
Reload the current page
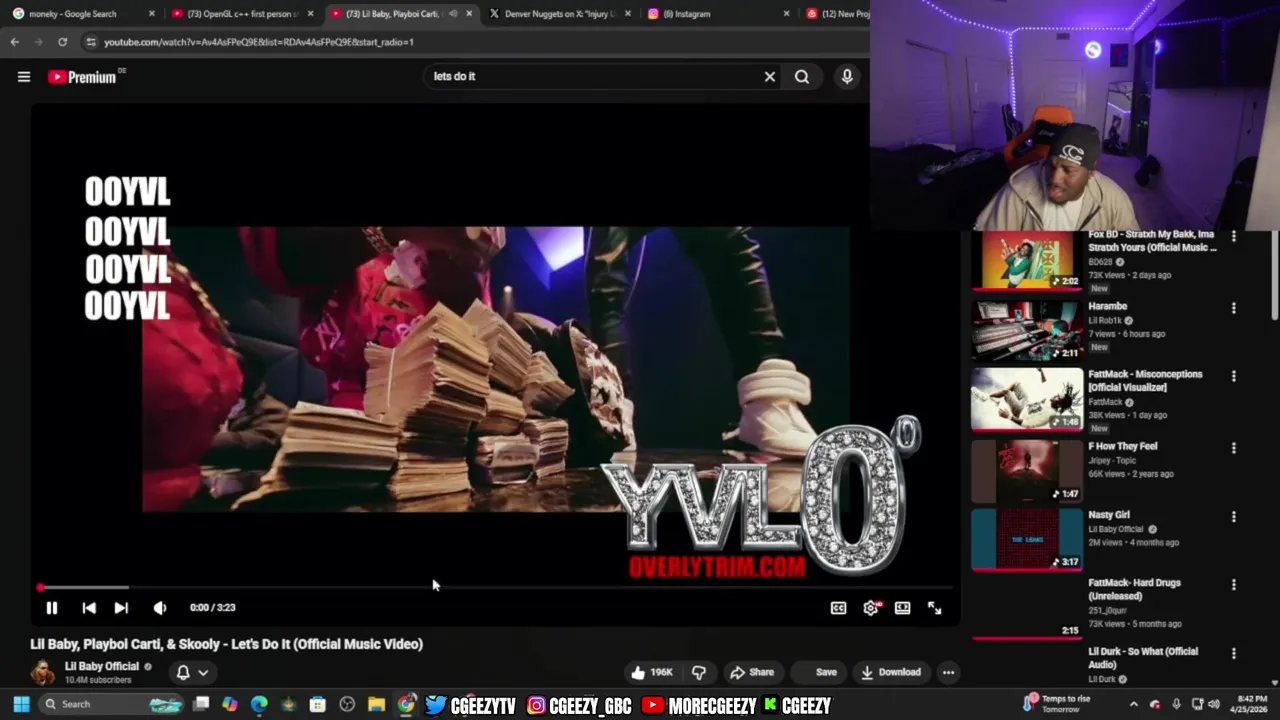pyautogui.click(x=62, y=42)
